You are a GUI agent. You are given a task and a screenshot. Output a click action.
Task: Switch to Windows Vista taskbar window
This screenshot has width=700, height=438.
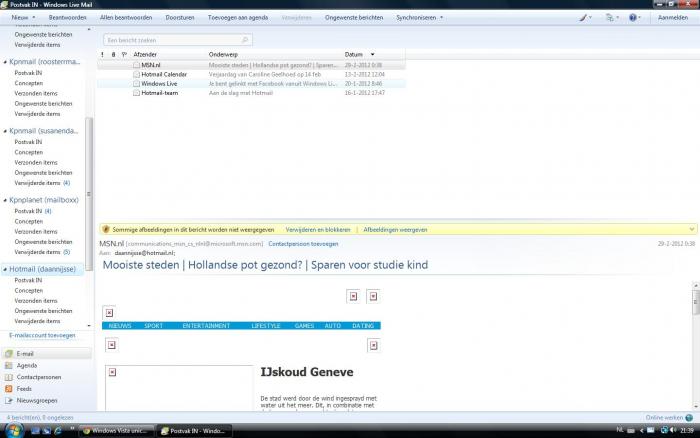coord(117,431)
